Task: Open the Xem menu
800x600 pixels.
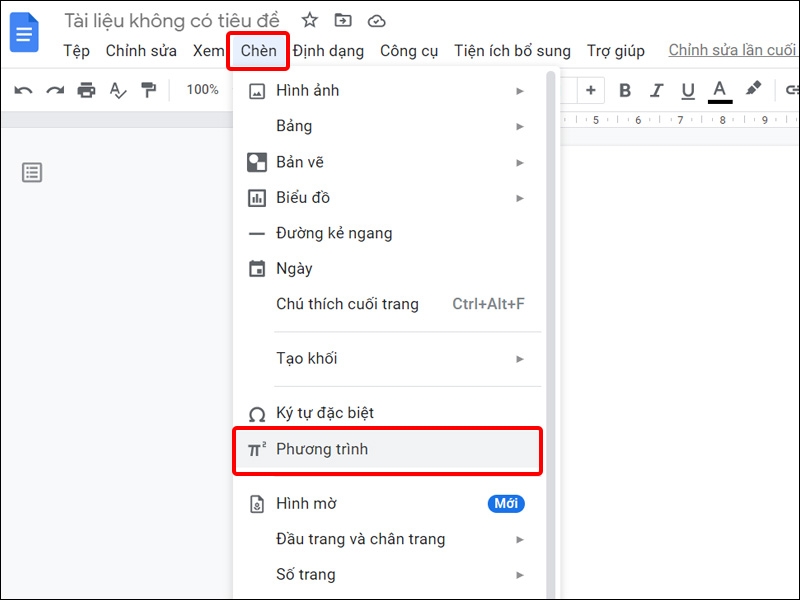Action: click(x=208, y=51)
